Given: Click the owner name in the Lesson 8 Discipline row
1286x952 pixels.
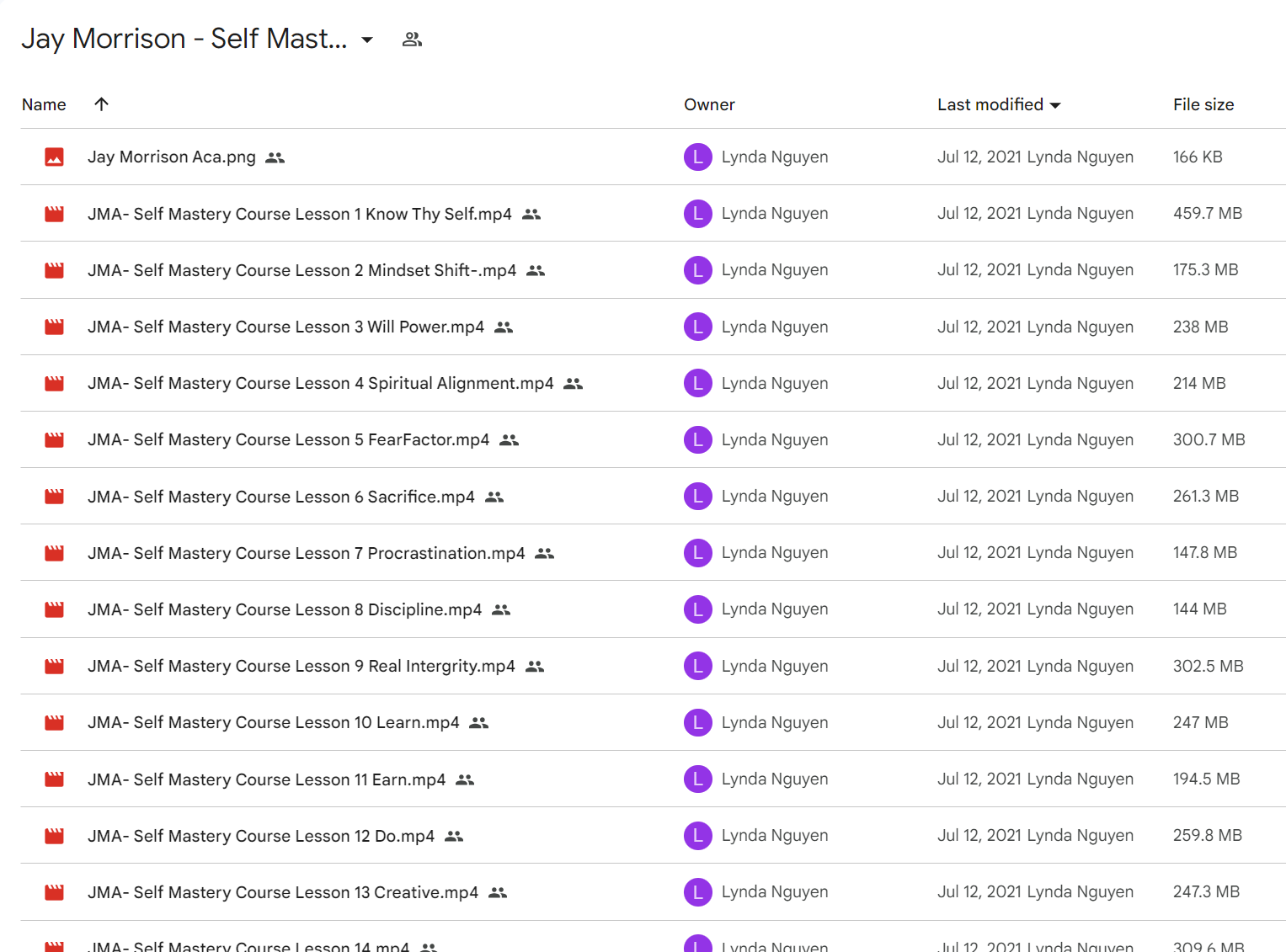Looking at the screenshot, I should (775, 609).
